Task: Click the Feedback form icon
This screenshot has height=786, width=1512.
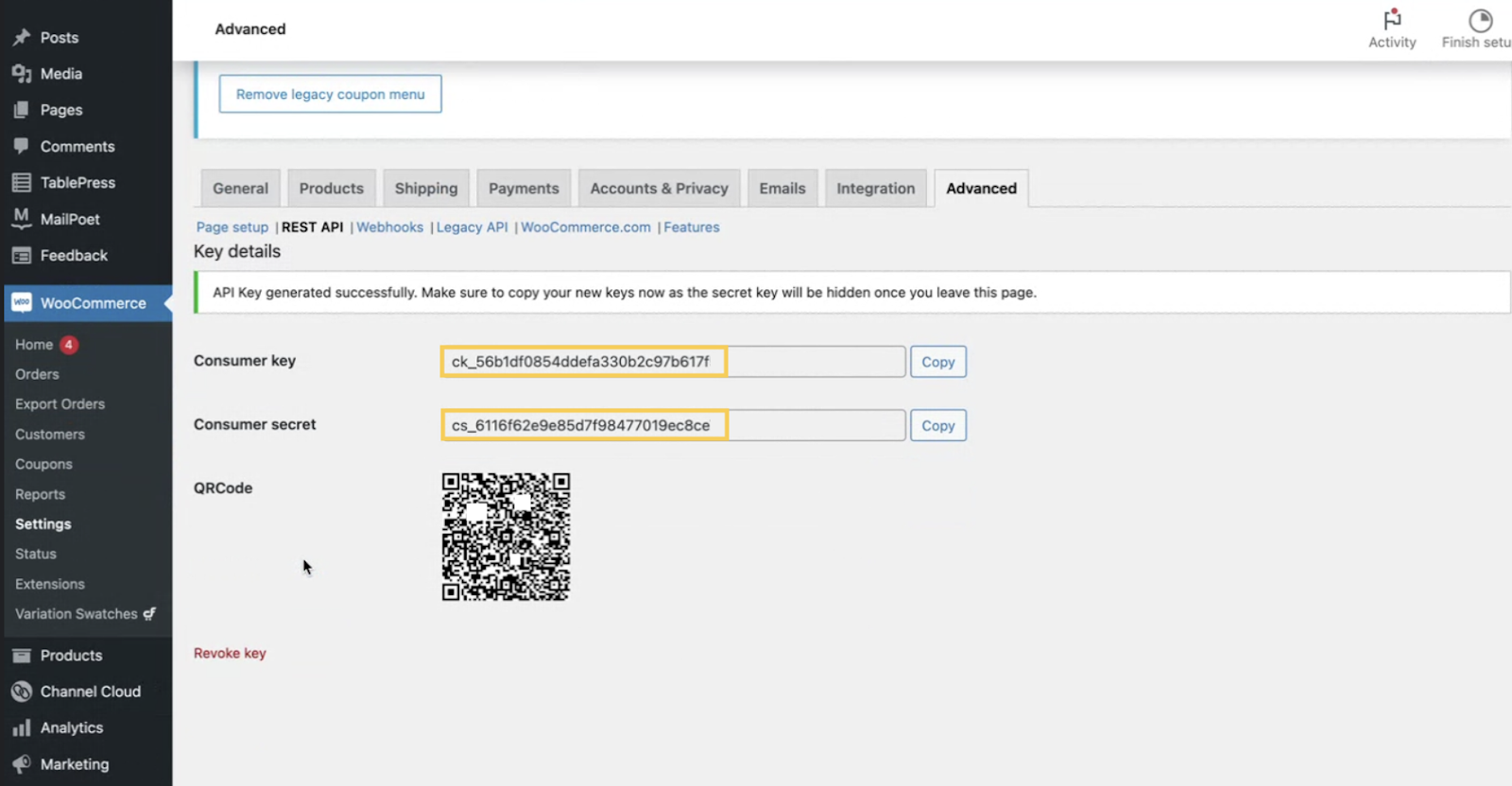Action: pyautogui.click(x=22, y=255)
